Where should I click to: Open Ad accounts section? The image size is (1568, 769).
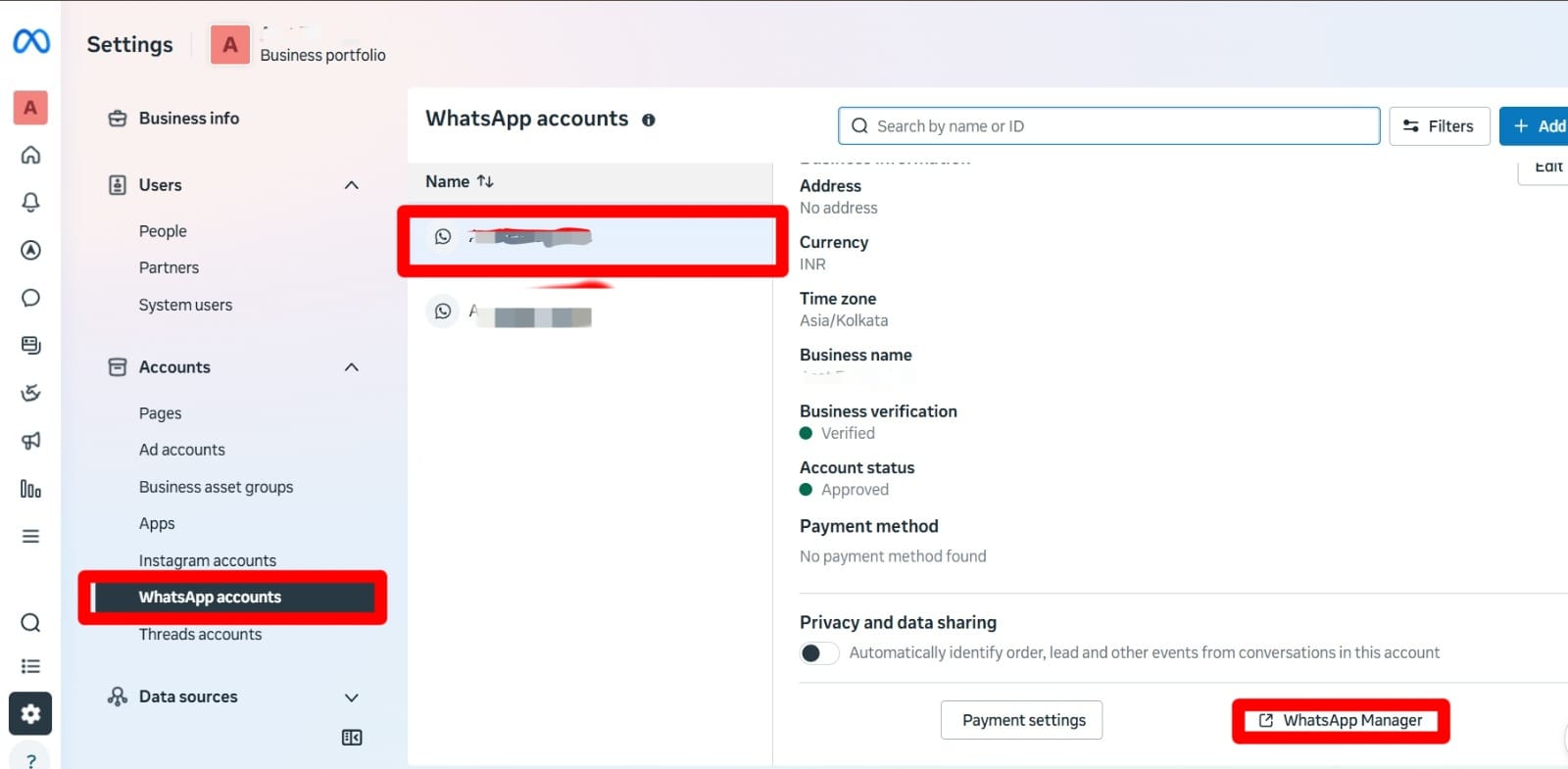tap(181, 450)
